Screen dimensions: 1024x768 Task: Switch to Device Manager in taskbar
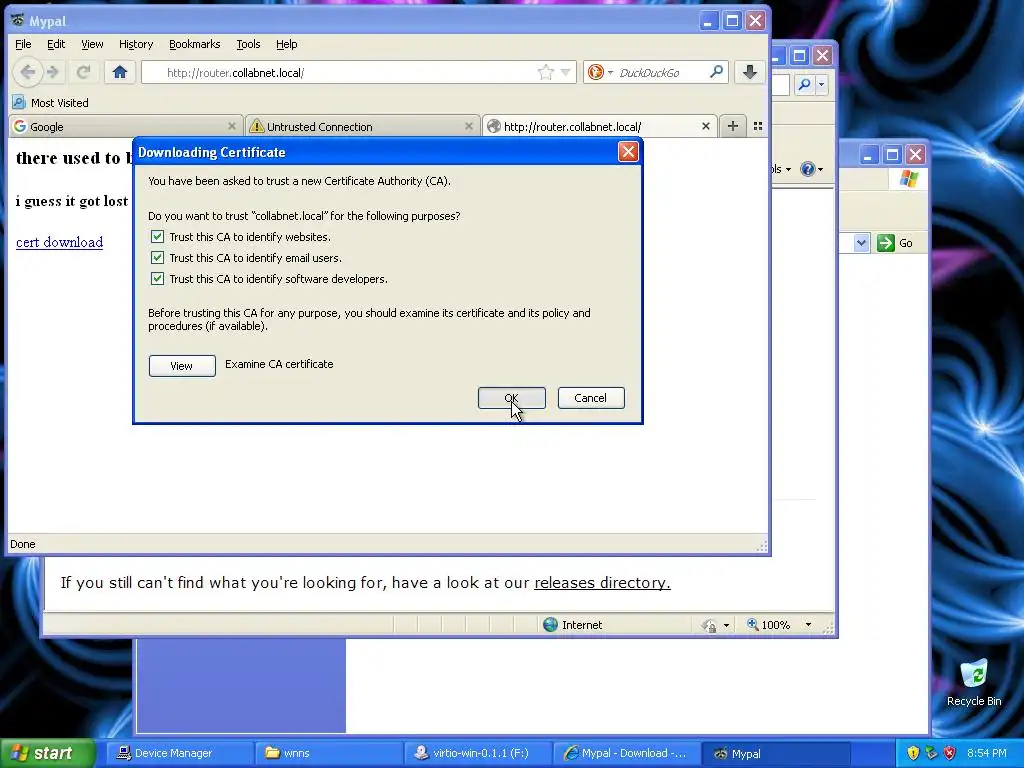[x=178, y=753]
